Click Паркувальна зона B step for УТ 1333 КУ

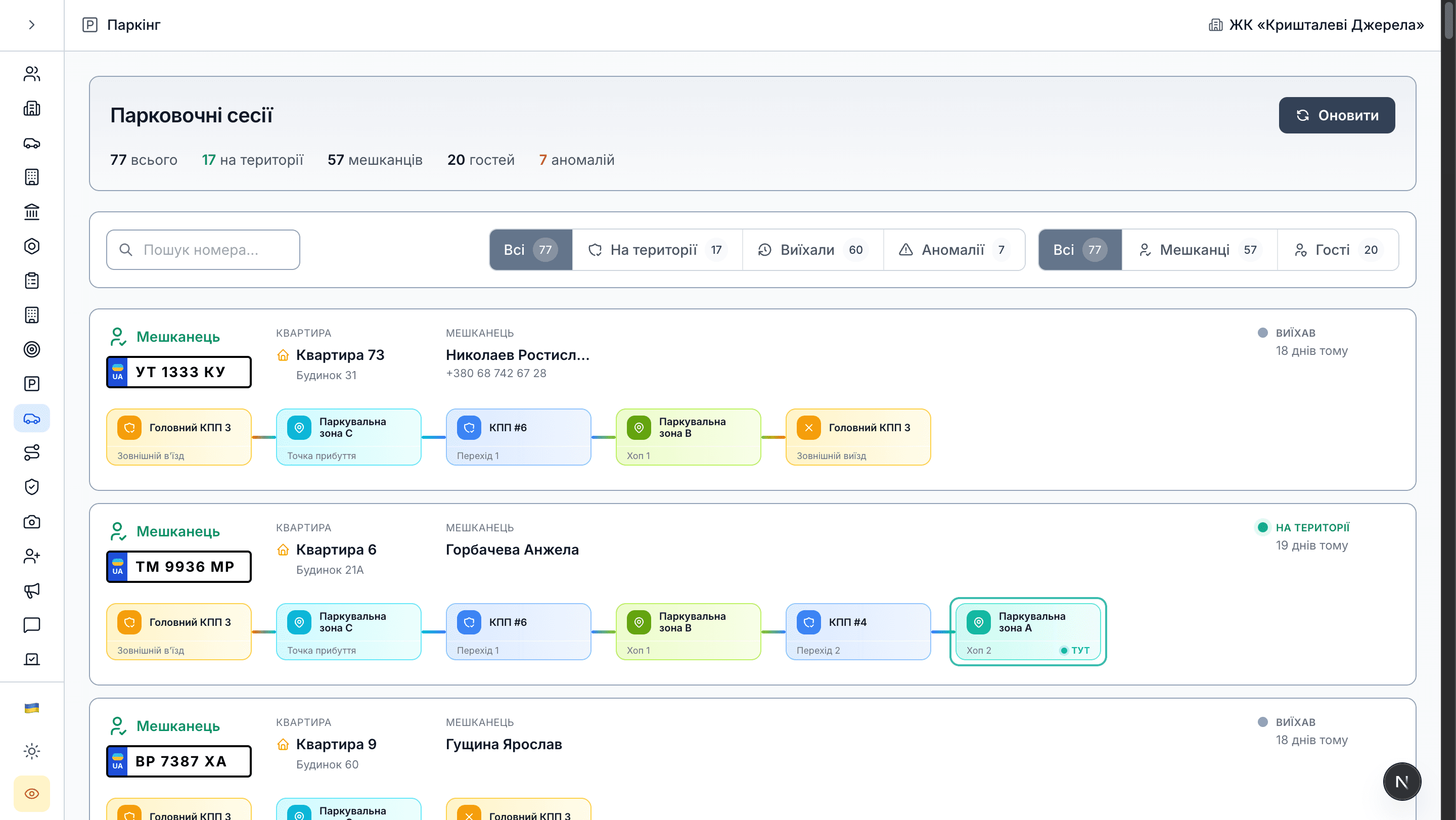coord(688,437)
